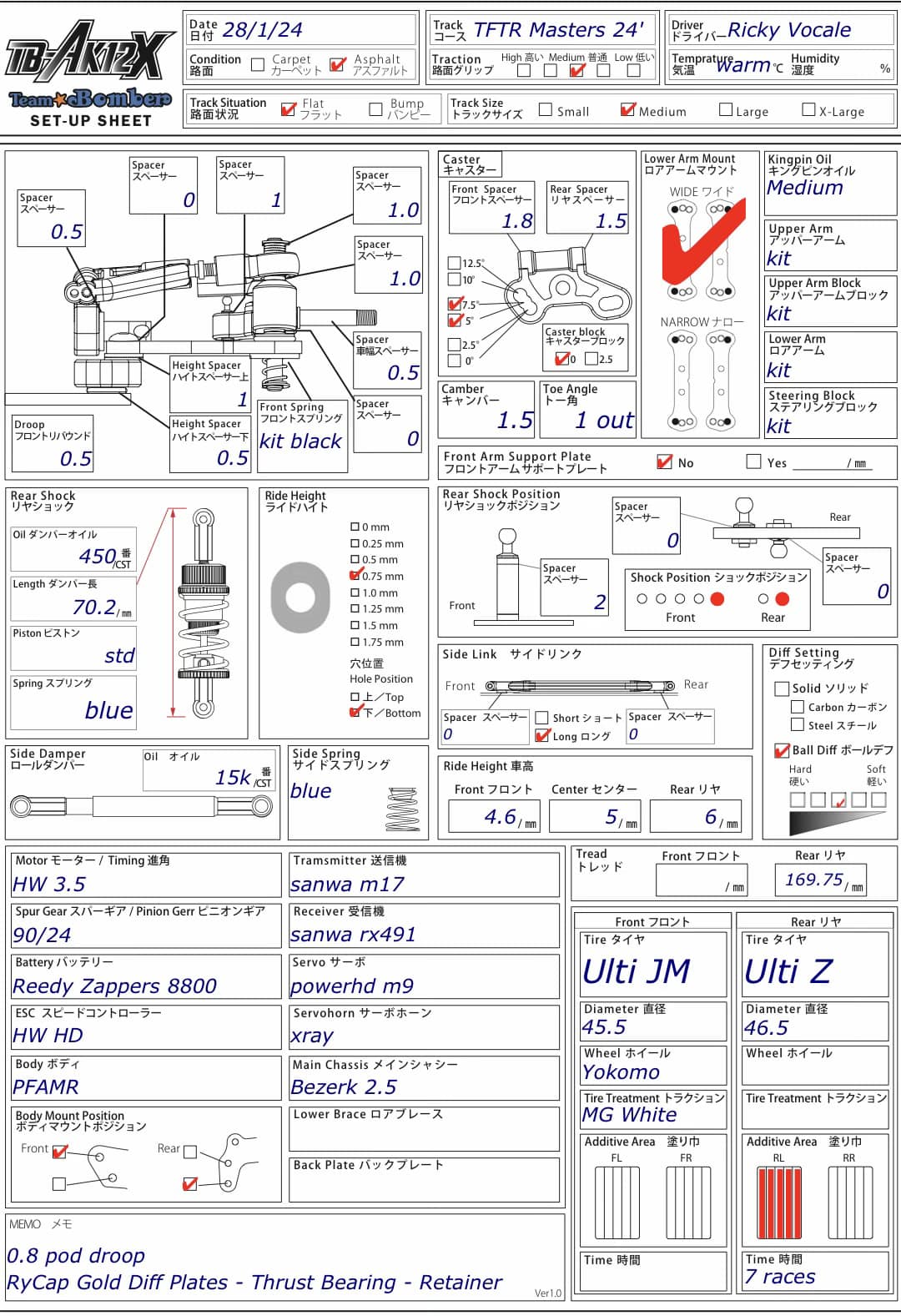
Task: Check the Top hole position box
Action: (x=355, y=696)
